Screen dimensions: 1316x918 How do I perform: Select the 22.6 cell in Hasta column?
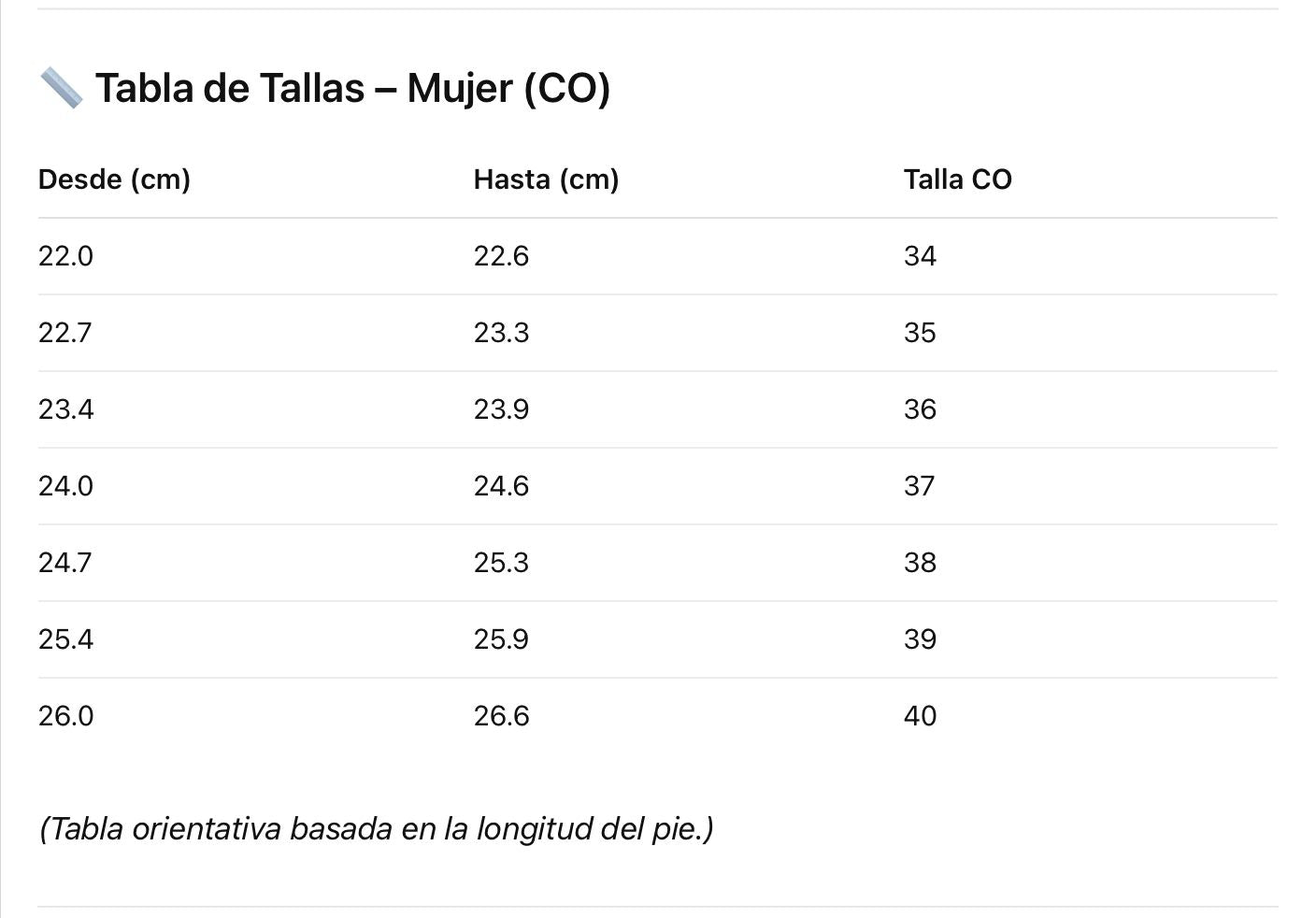pyautogui.click(x=501, y=256)
